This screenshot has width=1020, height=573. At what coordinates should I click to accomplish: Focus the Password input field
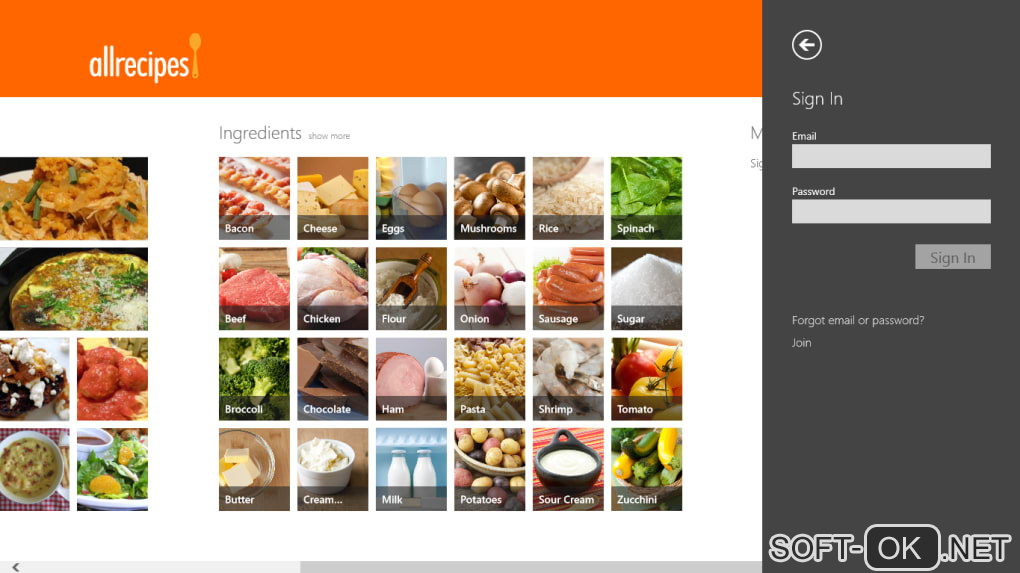click(x=891, y=211)
